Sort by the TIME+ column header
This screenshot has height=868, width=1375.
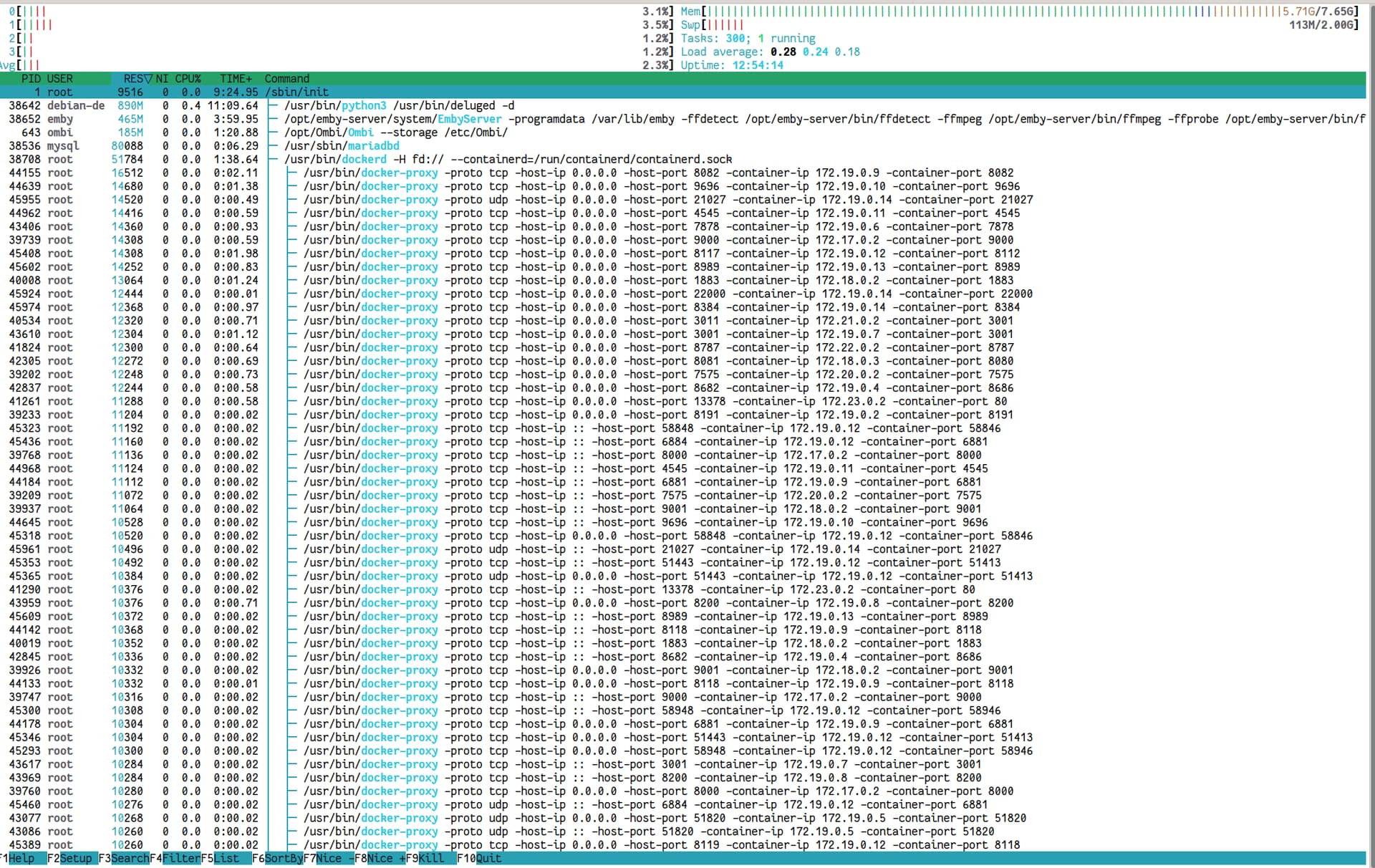pos(236,79)
